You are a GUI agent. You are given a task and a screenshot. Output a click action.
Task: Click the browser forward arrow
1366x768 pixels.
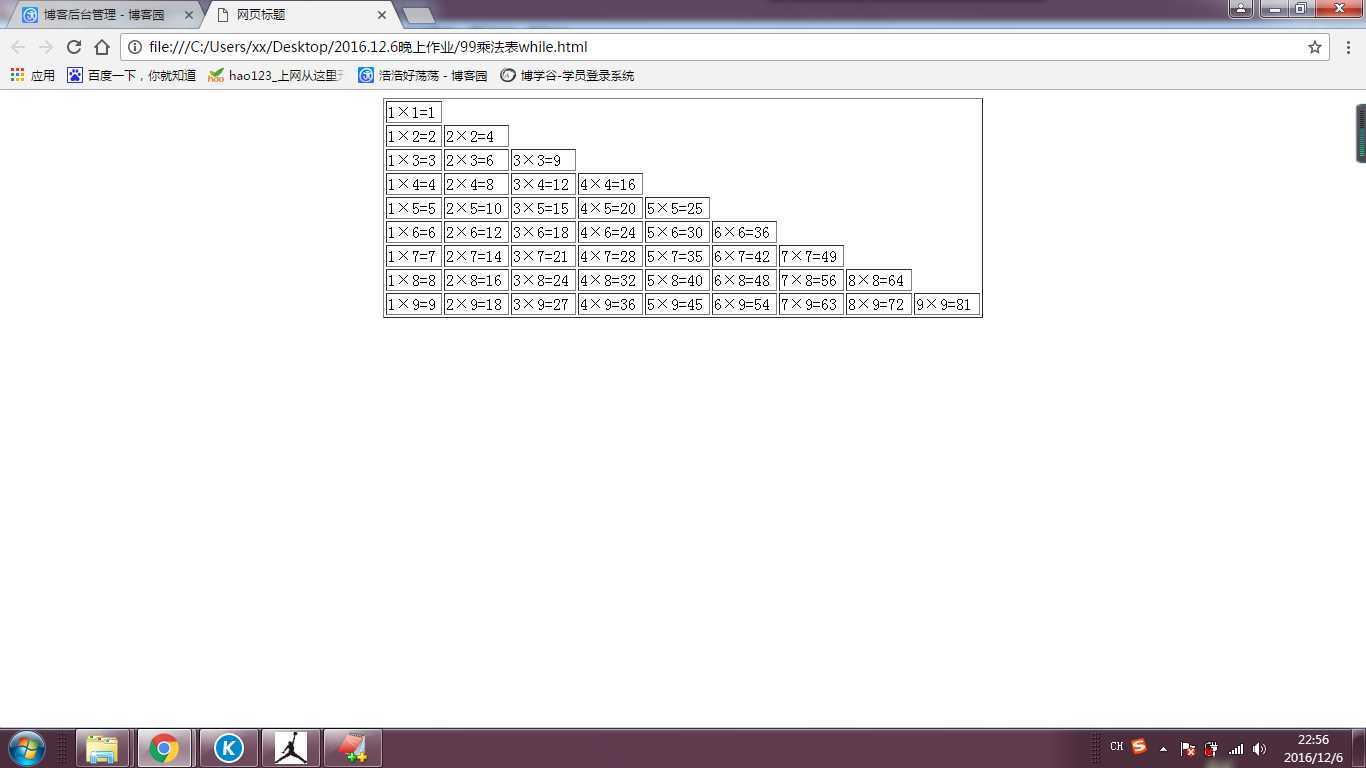pos(46,47)
